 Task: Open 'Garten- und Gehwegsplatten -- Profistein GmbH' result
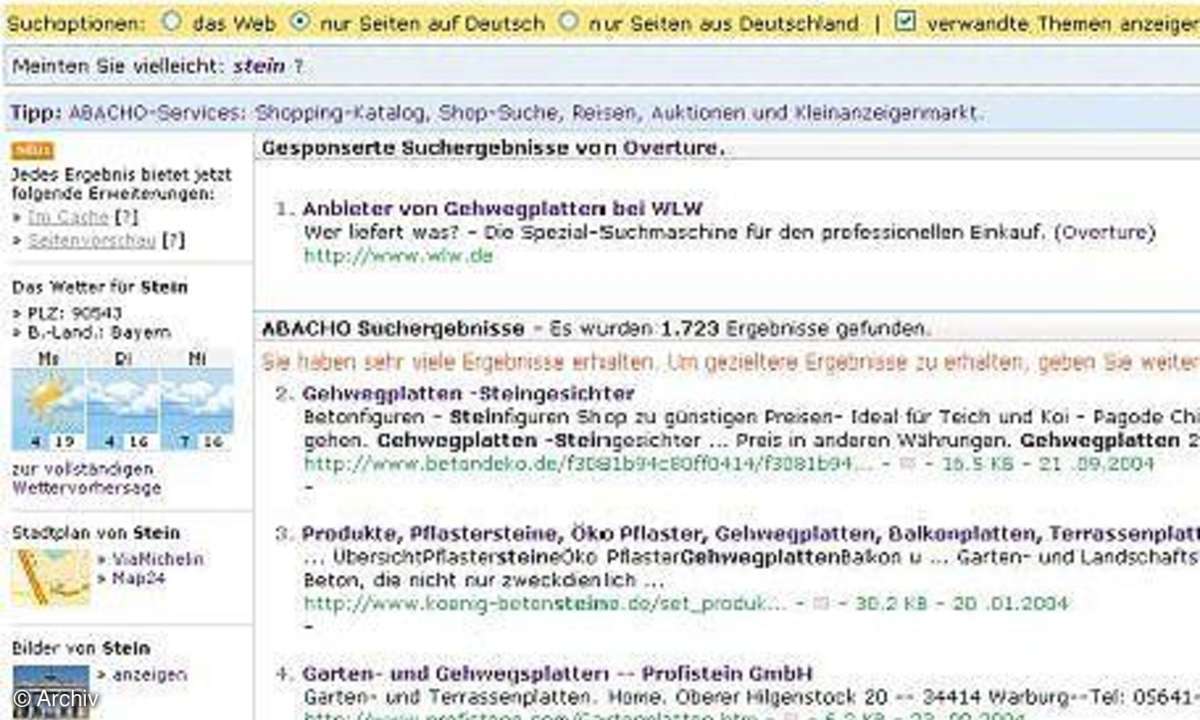557,673
